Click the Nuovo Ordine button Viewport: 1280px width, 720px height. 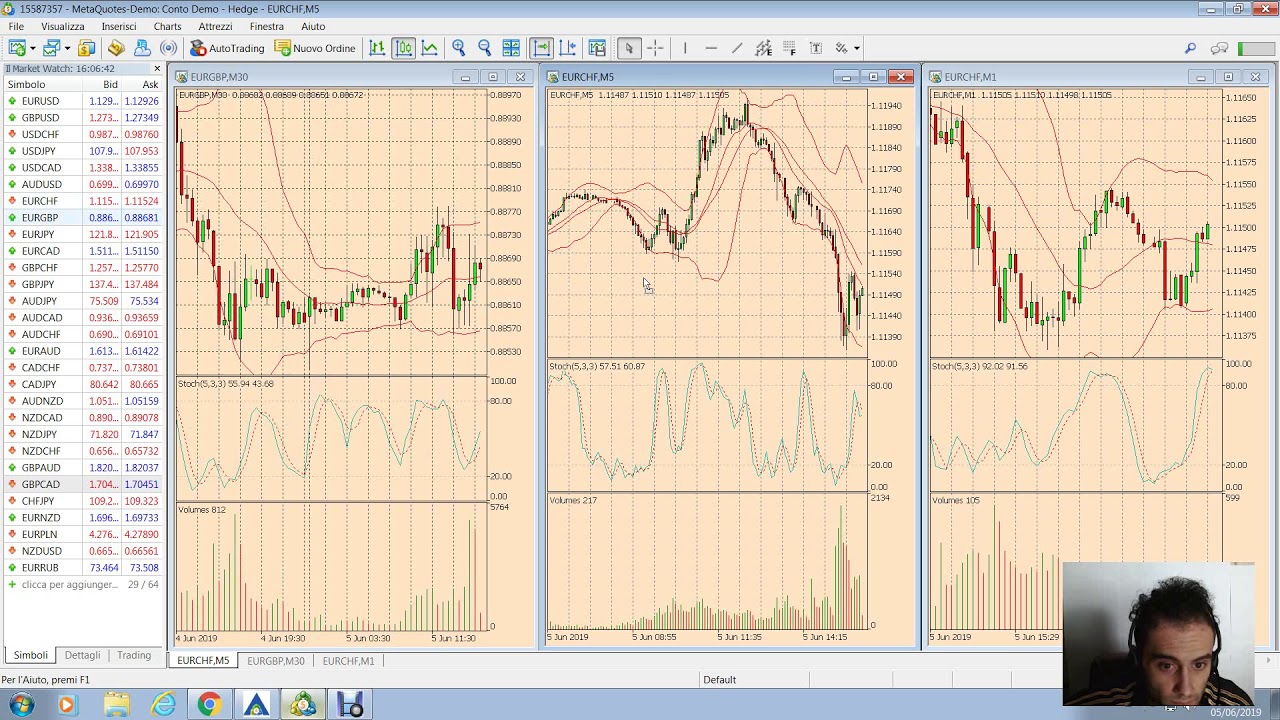(x=315, y=48)
